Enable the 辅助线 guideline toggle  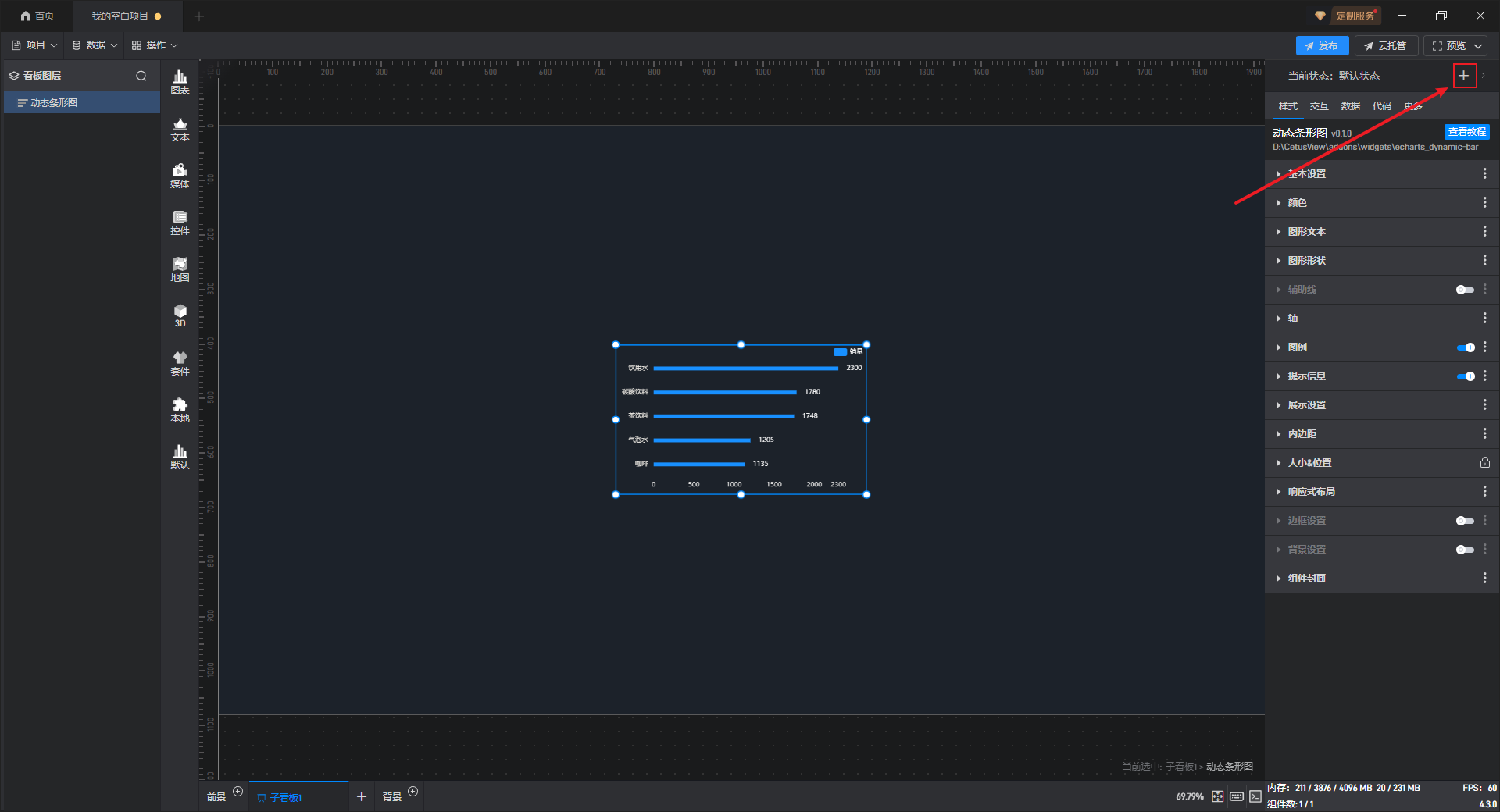click(x=1466, y=290)
